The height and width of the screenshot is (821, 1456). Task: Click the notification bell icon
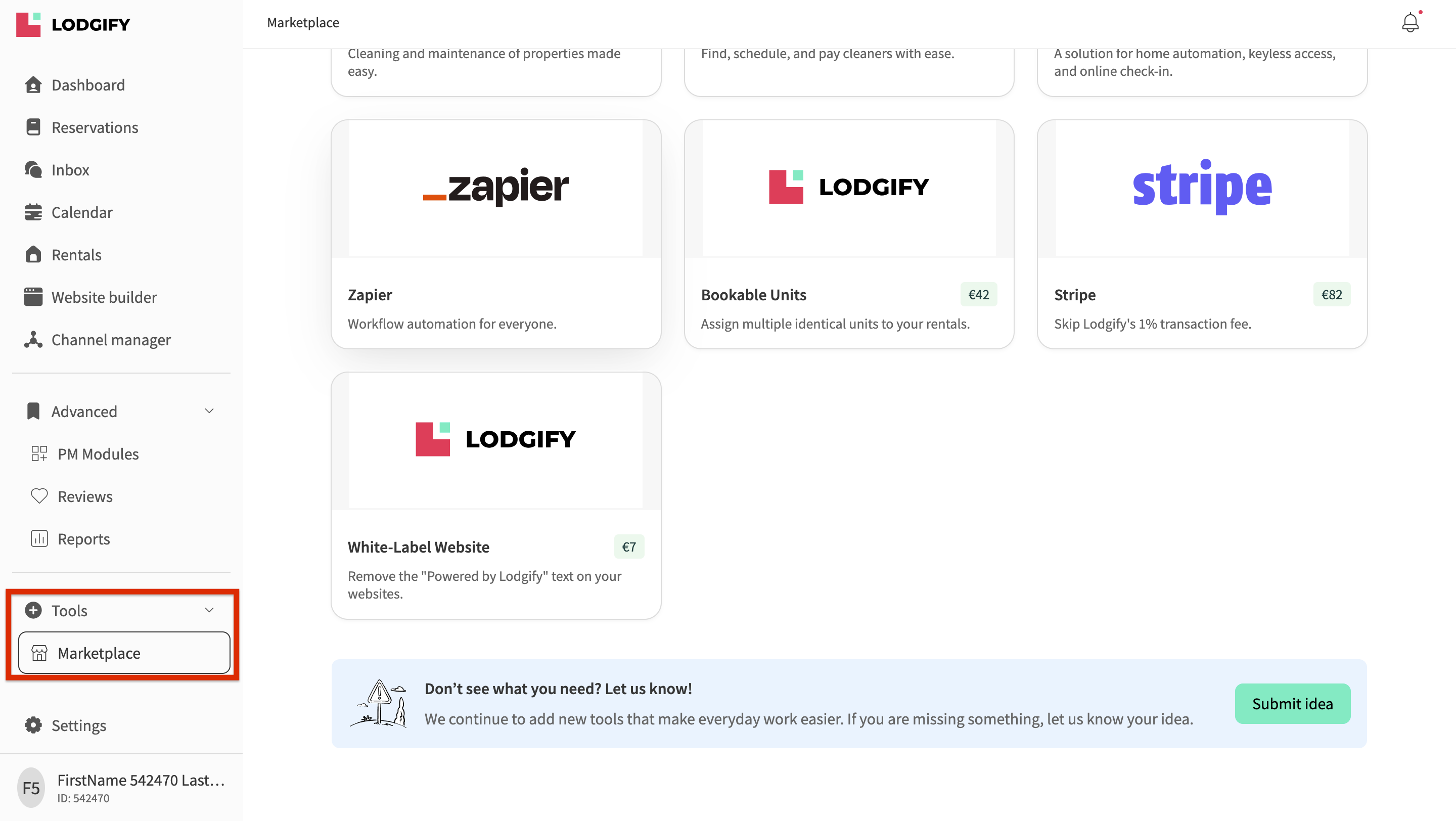[1409, 23]
